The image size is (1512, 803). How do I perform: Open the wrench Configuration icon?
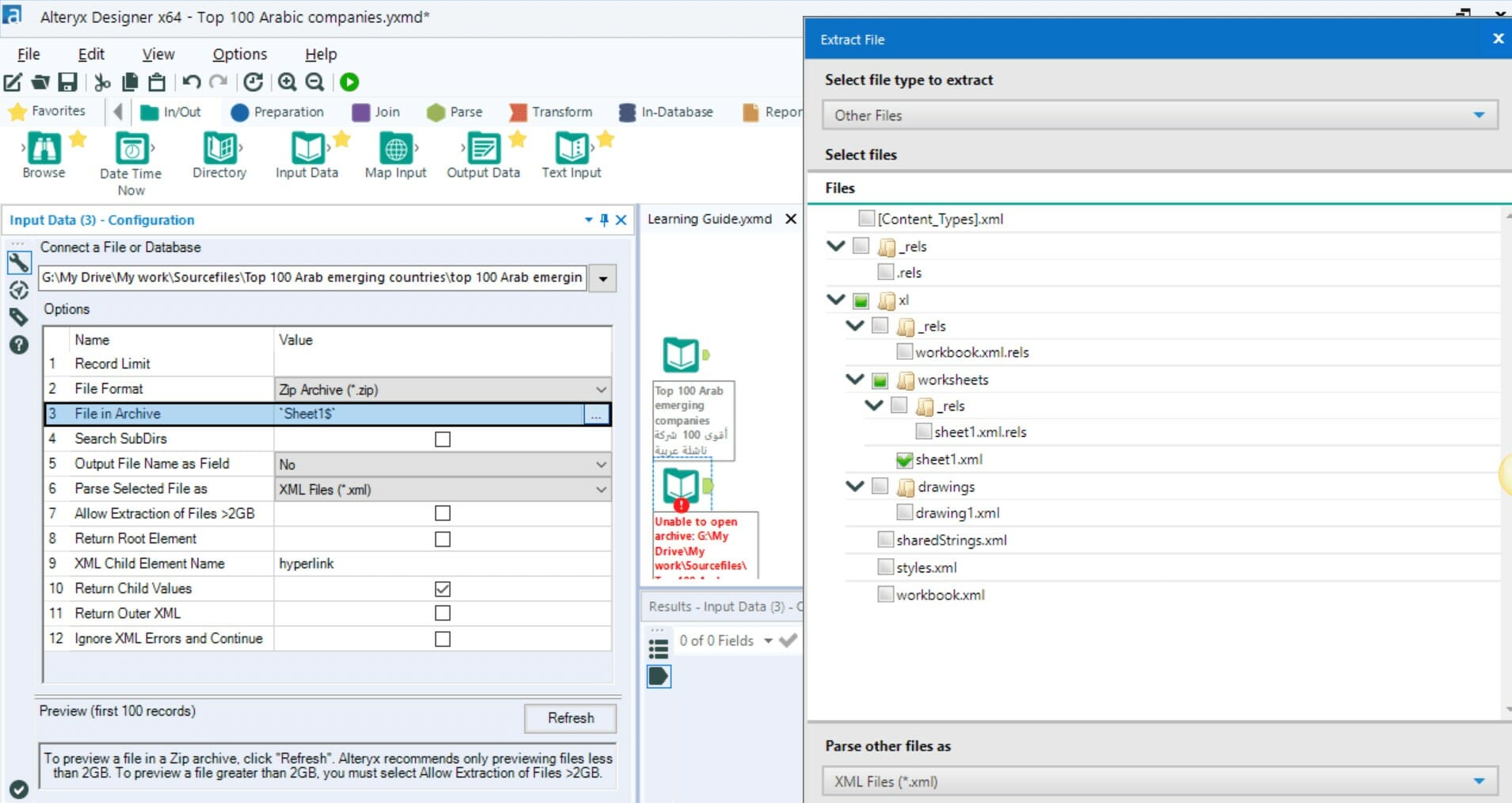19,262
